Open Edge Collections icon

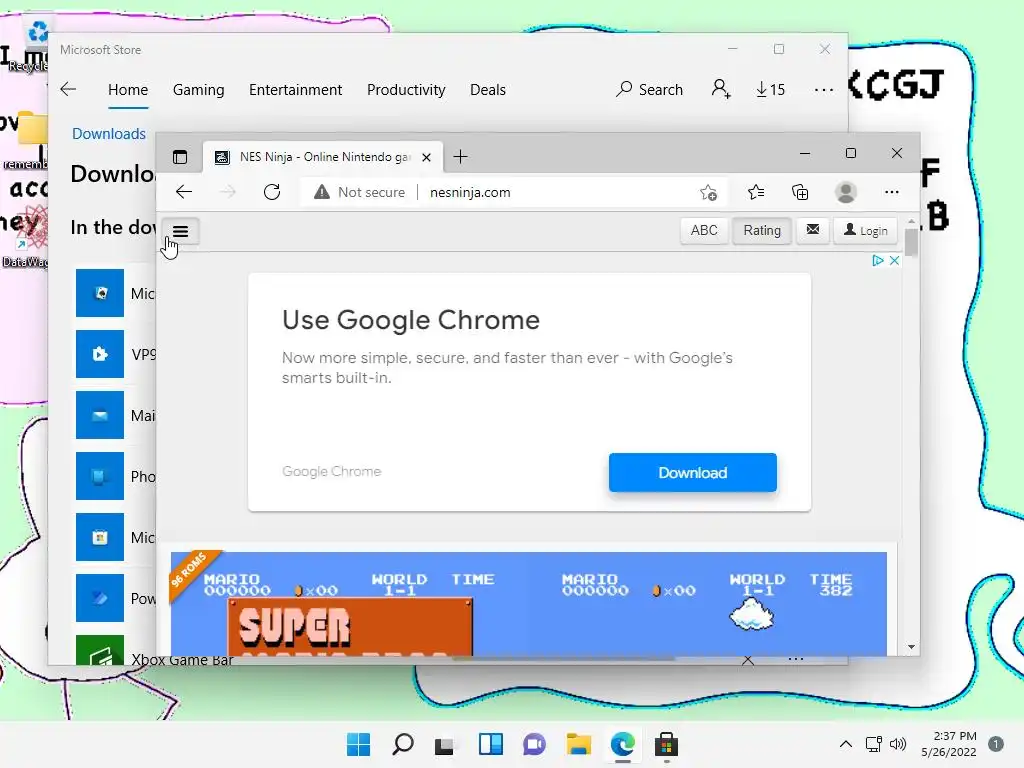tap(800, 192)
